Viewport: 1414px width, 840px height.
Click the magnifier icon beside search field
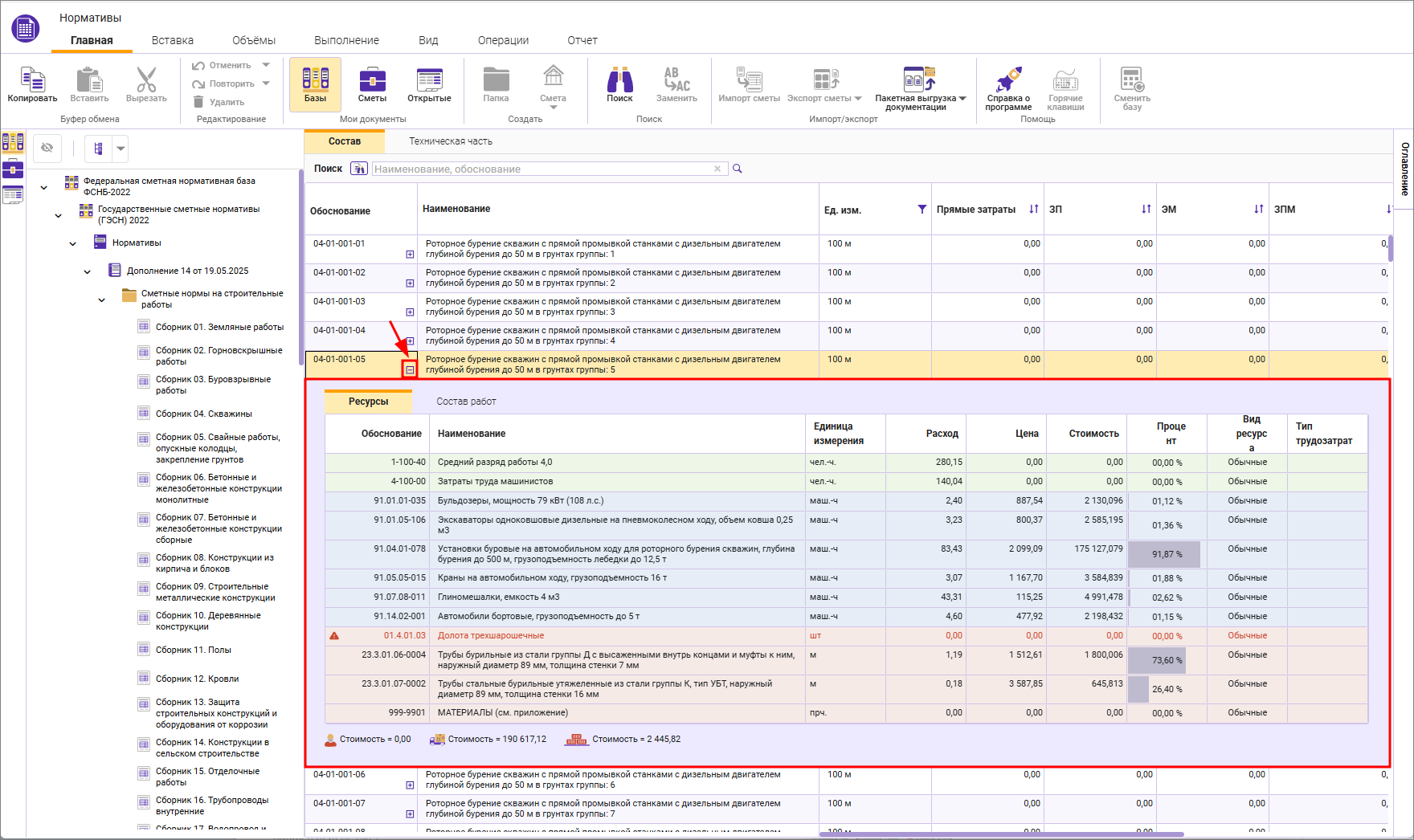[738, 169]
